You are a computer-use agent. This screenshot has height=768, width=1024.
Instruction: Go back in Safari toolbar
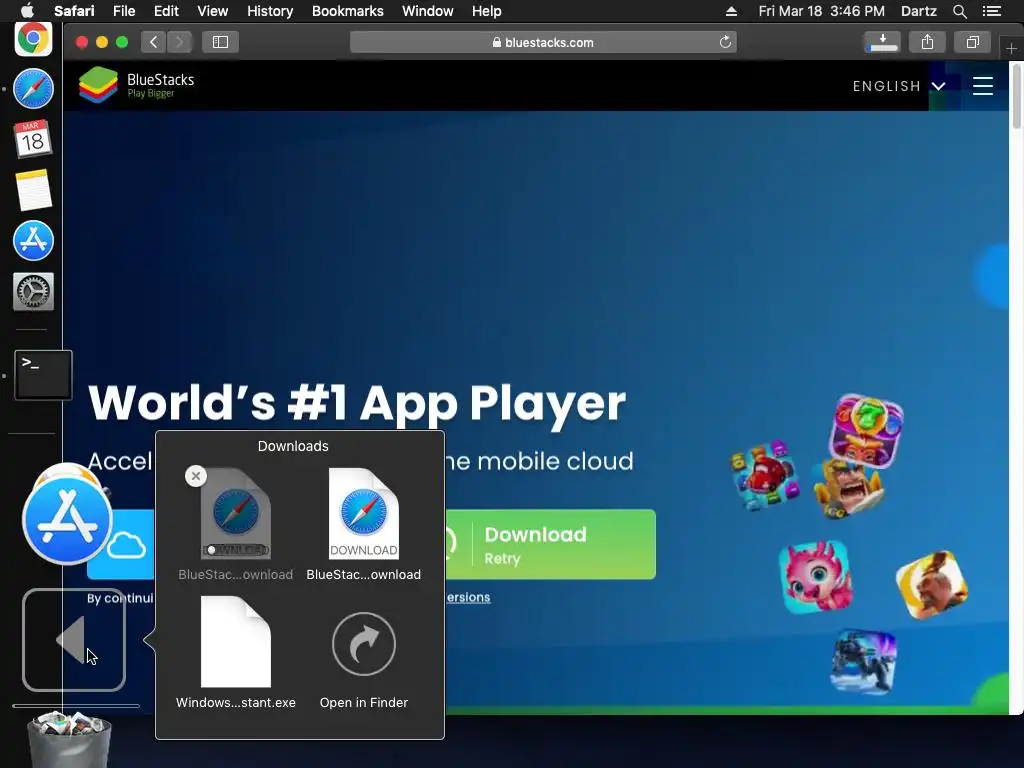click(153, 42)
